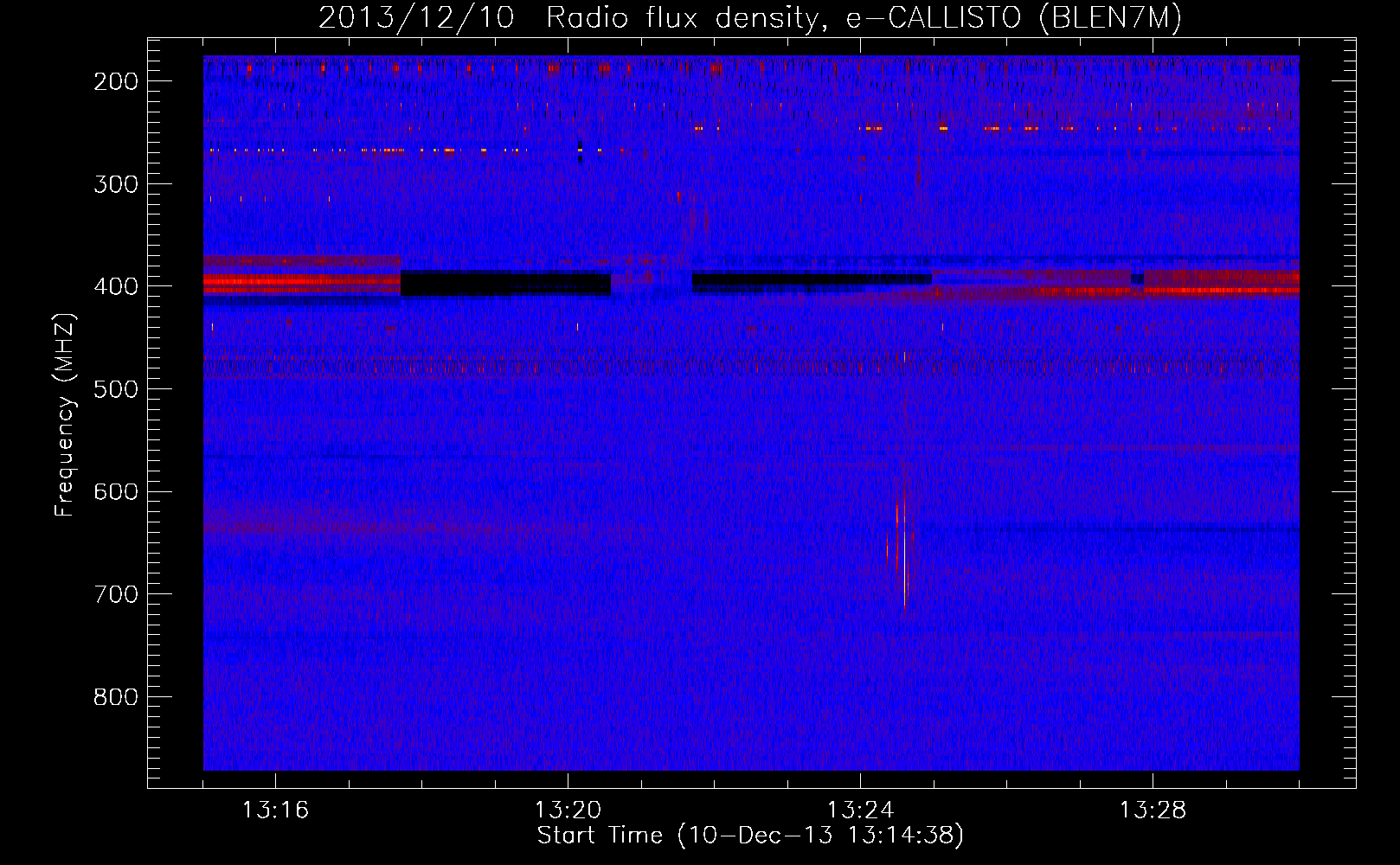
Task: Click the 200 frequency tick label
Action: point(116,81)
